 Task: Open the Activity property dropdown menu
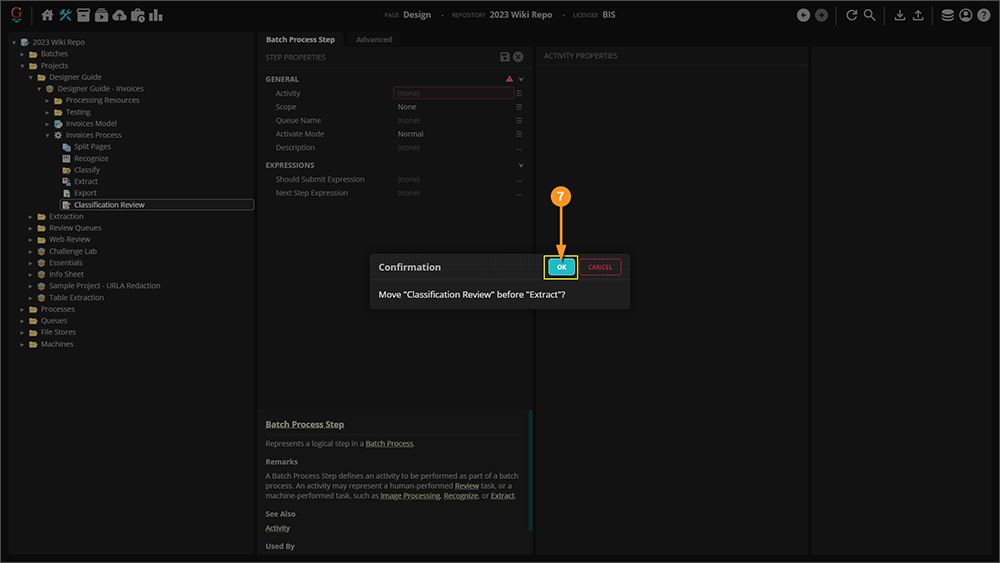519,93
